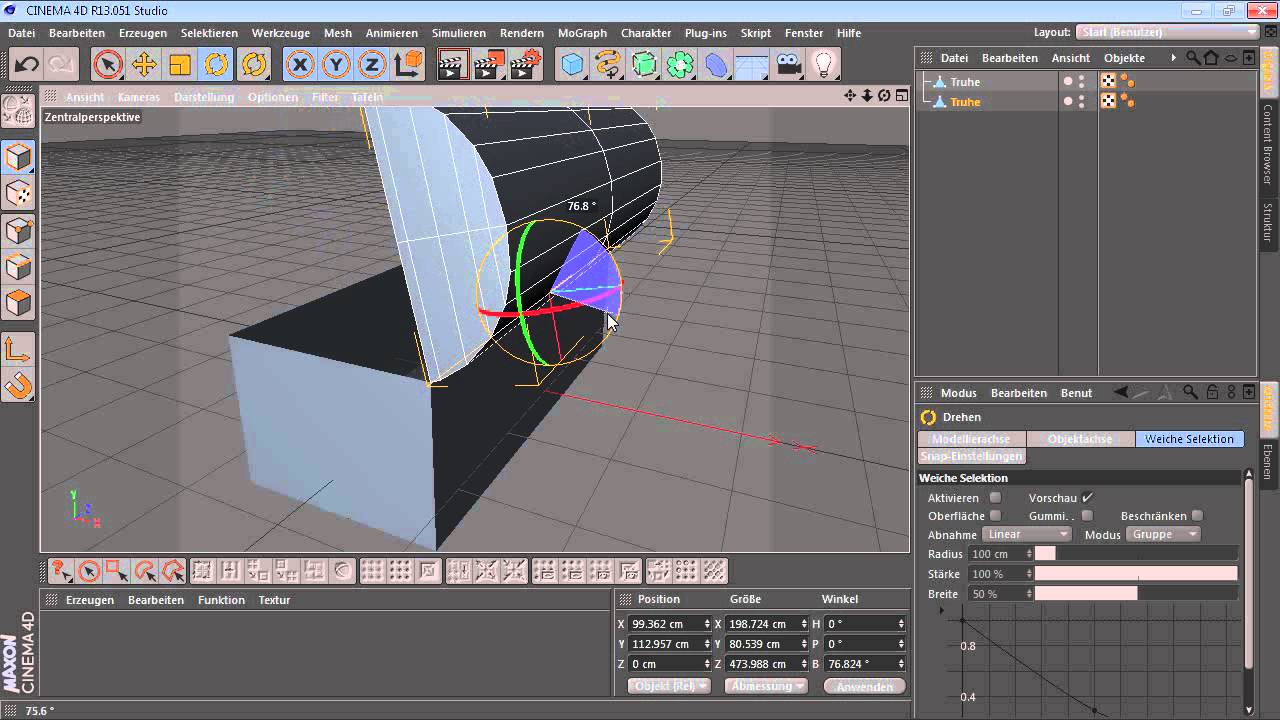Open the Abnahme Linear dropdown
This screenshot has width=1280, height=720.
tap(1027, 535)
